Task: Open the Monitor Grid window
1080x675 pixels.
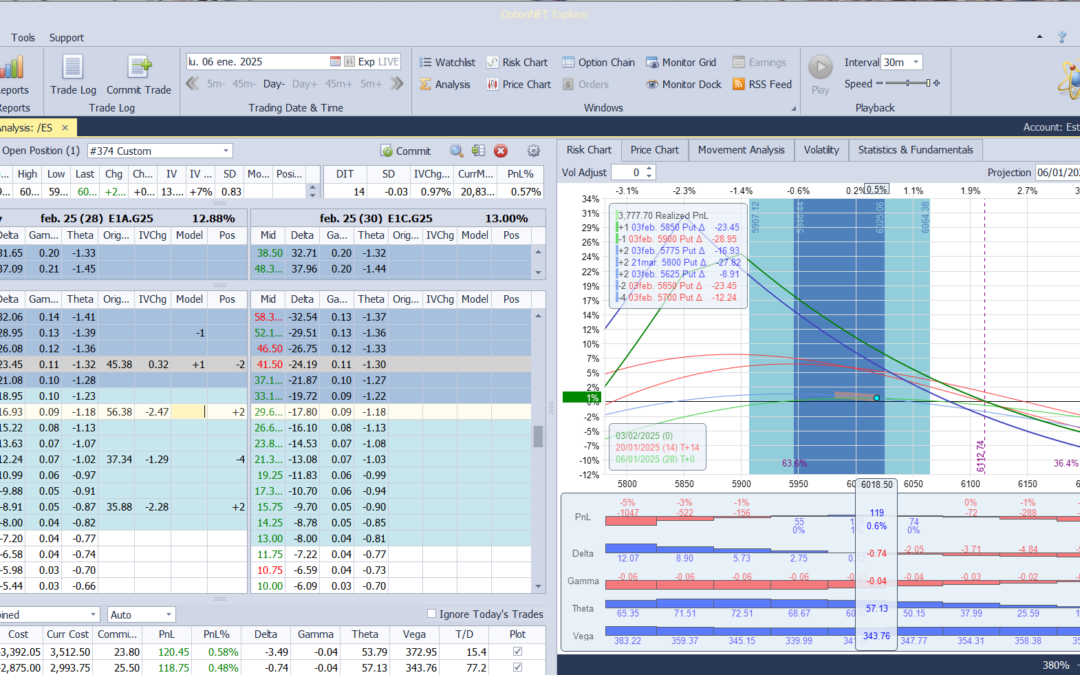Action: [x=681, y=62]
